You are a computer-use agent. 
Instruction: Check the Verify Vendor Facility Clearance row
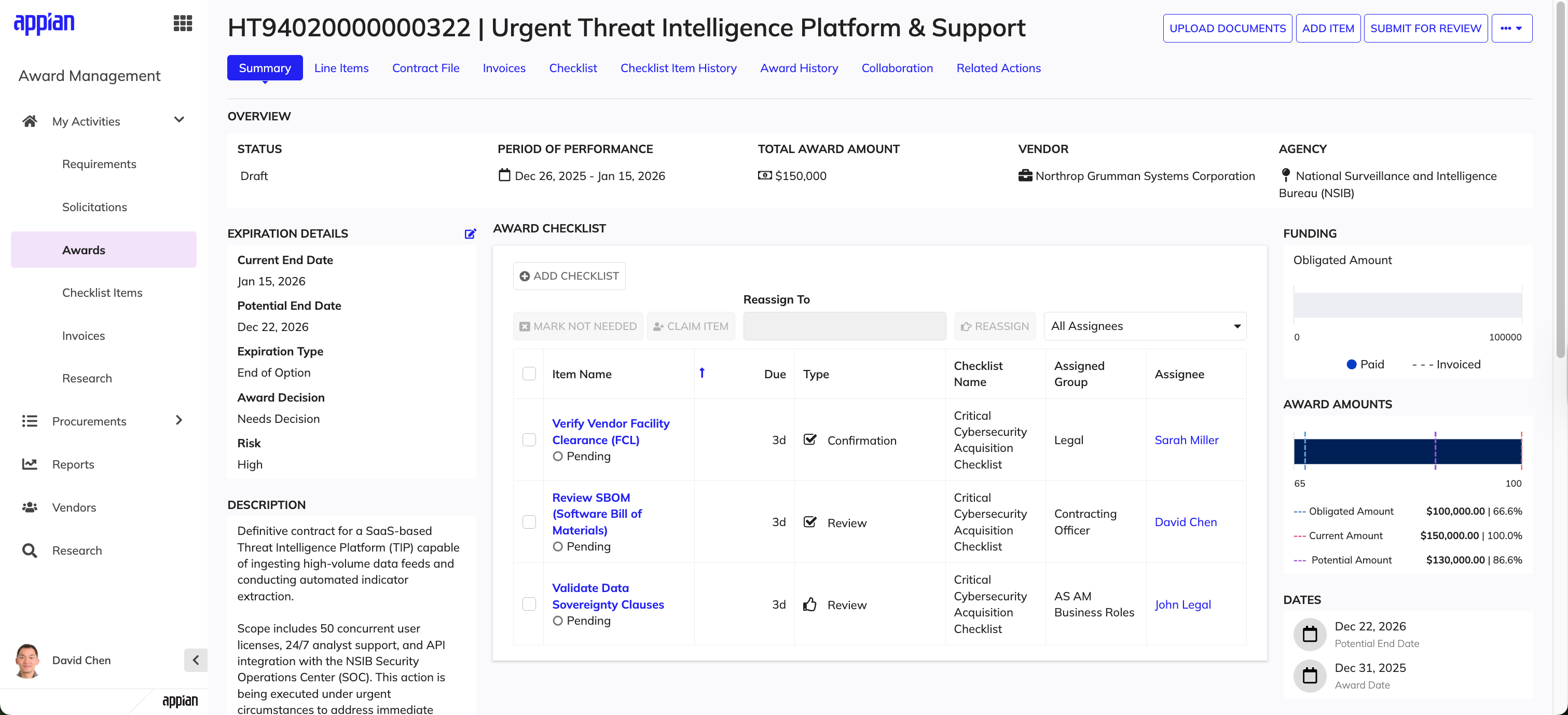coord(529,439)
